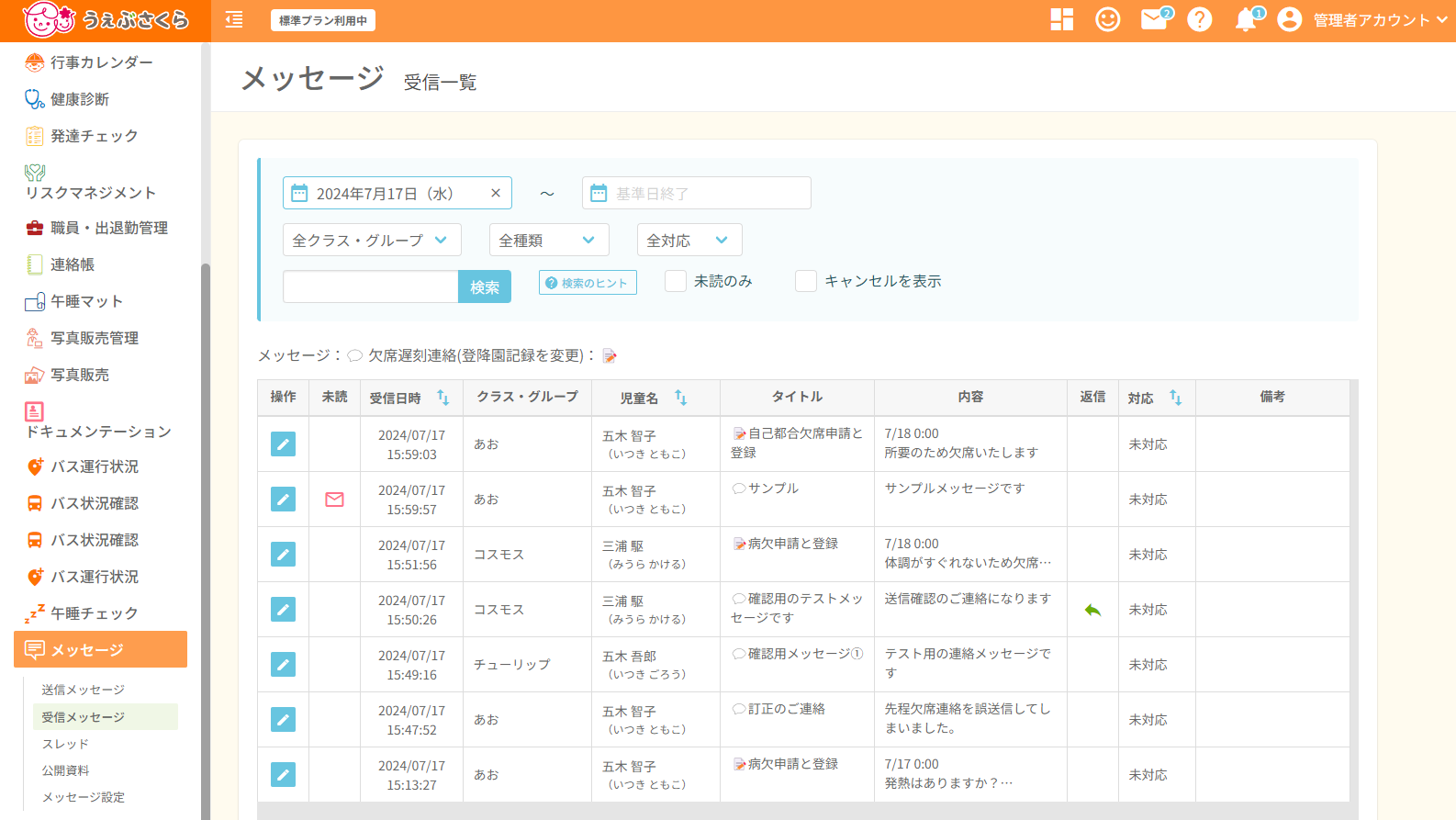Screen dimensions: 1456x820
Task: Go to 送信メッセージ submenu
Action: [83, 690]
